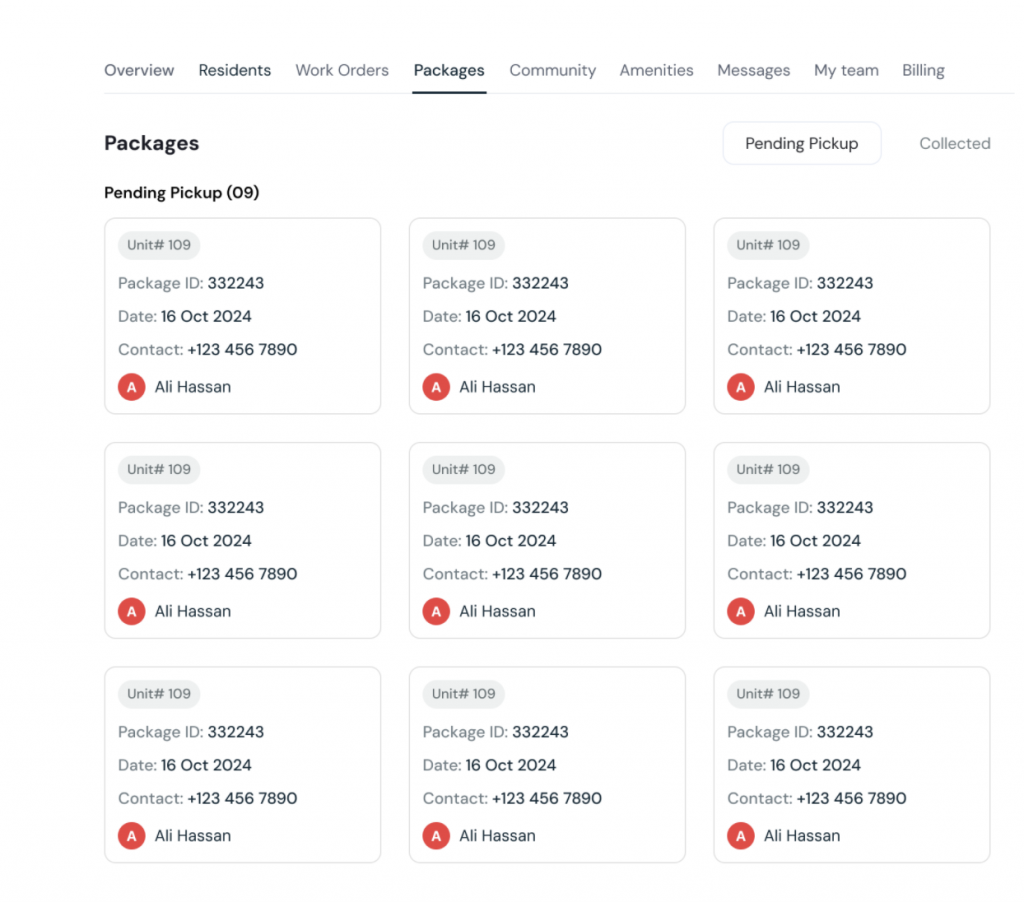Click avatar icon in middle-row left card
The image size is (1024, 902).
132,611
